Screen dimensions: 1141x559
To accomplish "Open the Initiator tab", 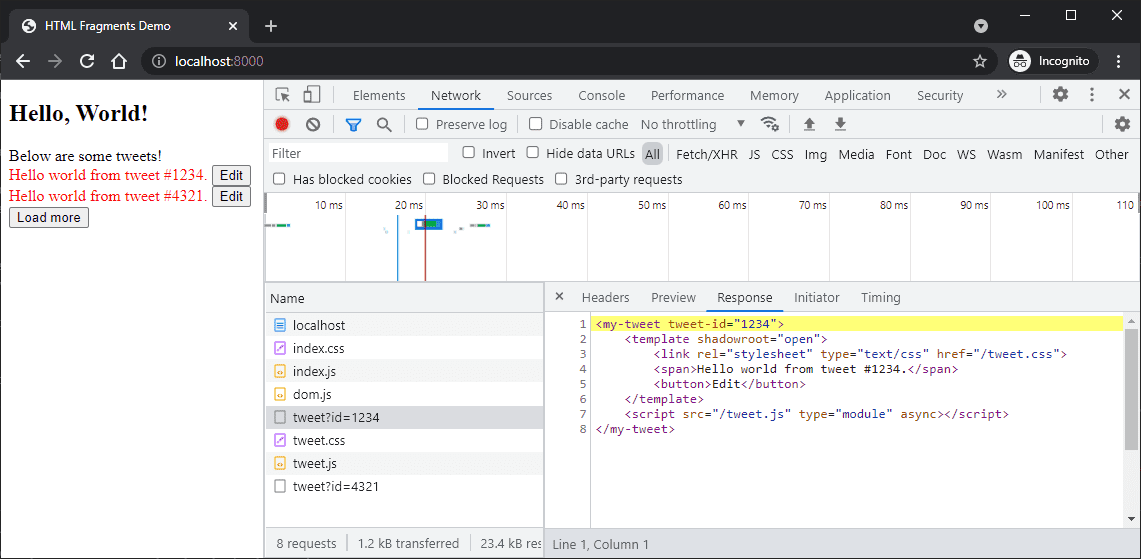I will (x=816, y=297).
